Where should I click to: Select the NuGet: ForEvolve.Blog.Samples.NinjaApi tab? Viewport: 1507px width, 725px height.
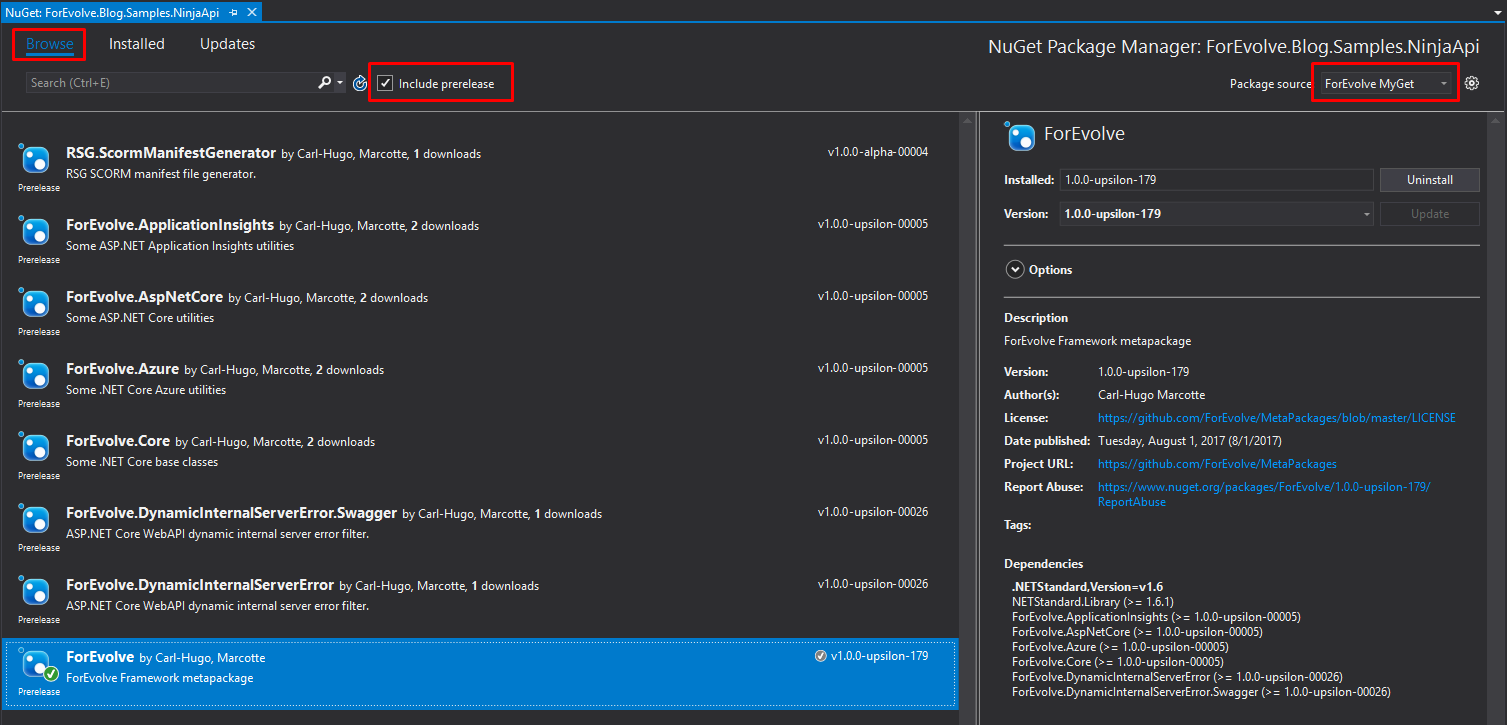pos(112,12)
